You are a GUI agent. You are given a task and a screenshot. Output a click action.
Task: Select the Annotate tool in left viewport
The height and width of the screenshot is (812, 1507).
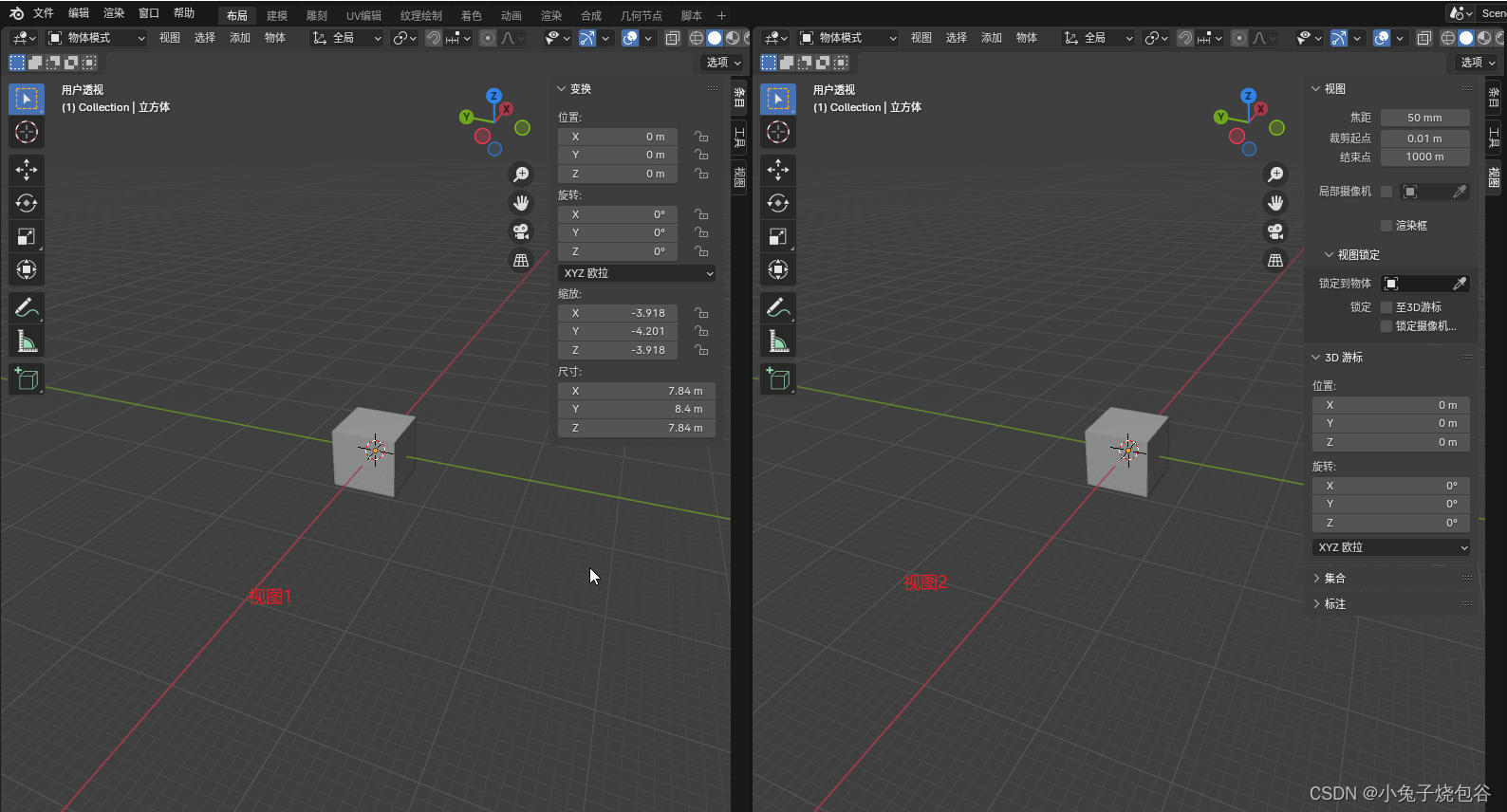27,307
